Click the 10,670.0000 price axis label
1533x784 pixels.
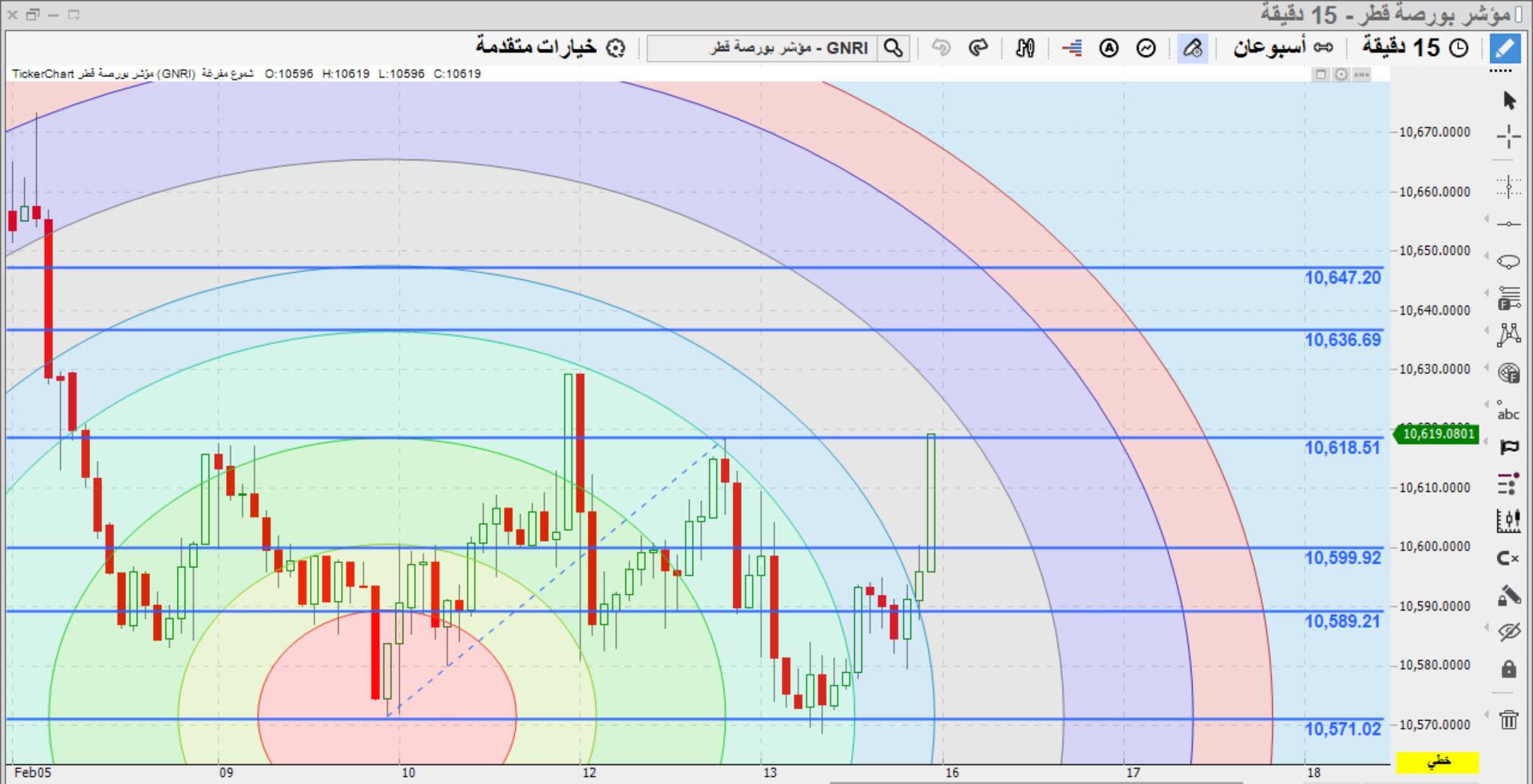(x=1434, y=133)
